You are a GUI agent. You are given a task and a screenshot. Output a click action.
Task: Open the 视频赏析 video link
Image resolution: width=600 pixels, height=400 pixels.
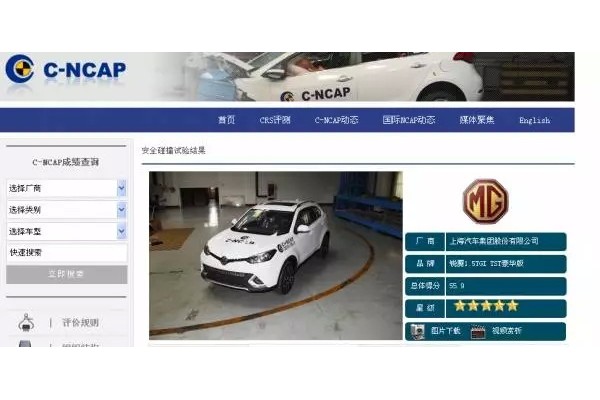(x=507, y=331)
